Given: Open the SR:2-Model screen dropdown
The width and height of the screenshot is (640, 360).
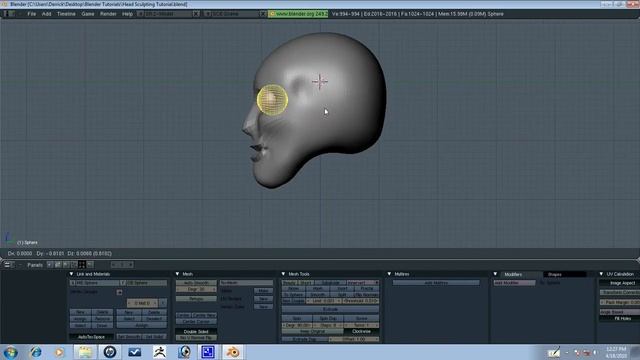Looking at the screenshot, I should coord(140,14).
